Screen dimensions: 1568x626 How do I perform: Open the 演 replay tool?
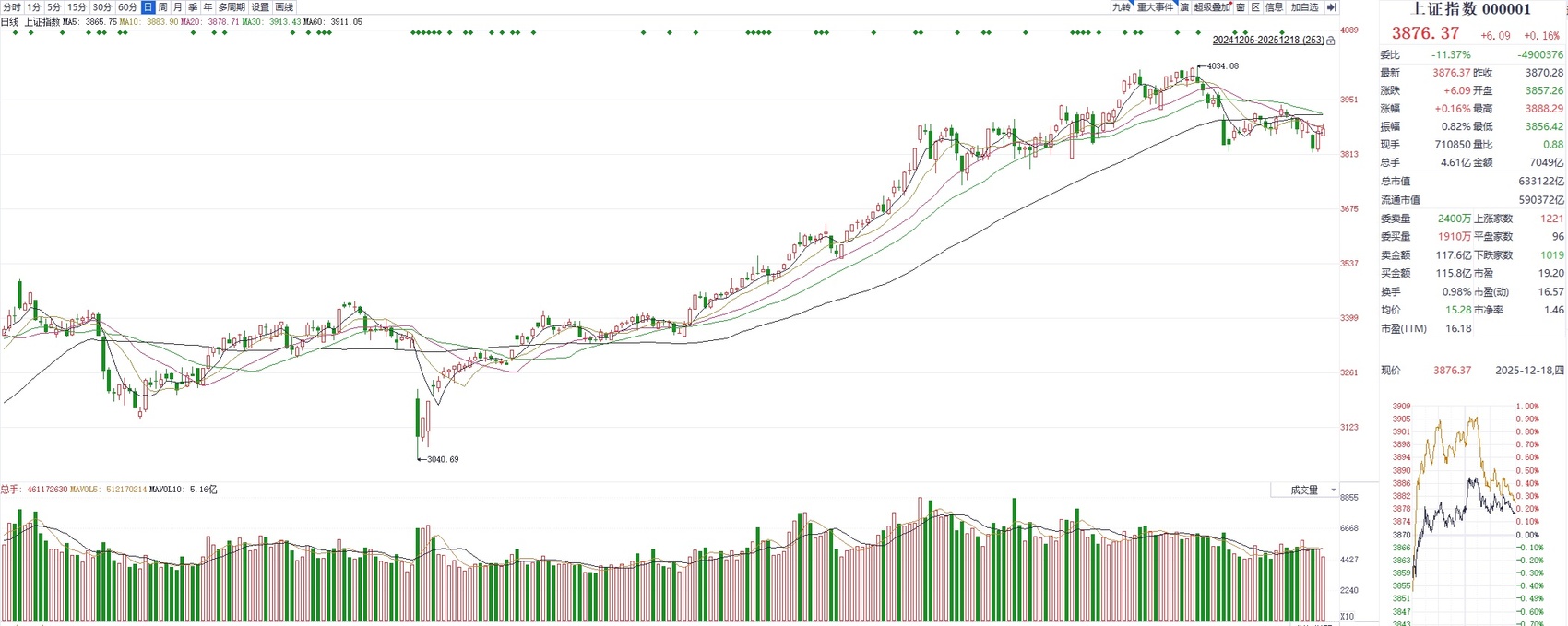(x=1184, y=7)
